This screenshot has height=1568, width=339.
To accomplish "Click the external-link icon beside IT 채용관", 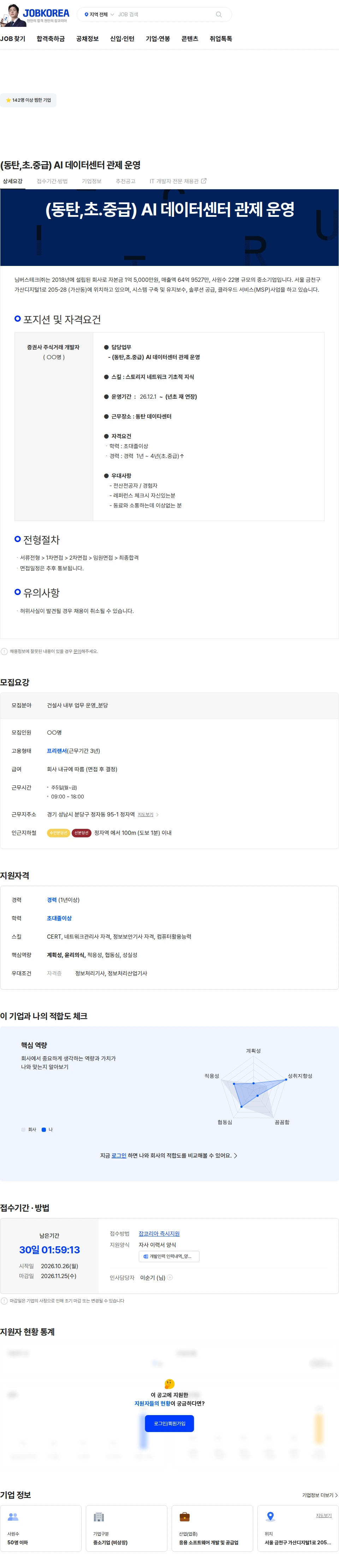I will (204, 181).
